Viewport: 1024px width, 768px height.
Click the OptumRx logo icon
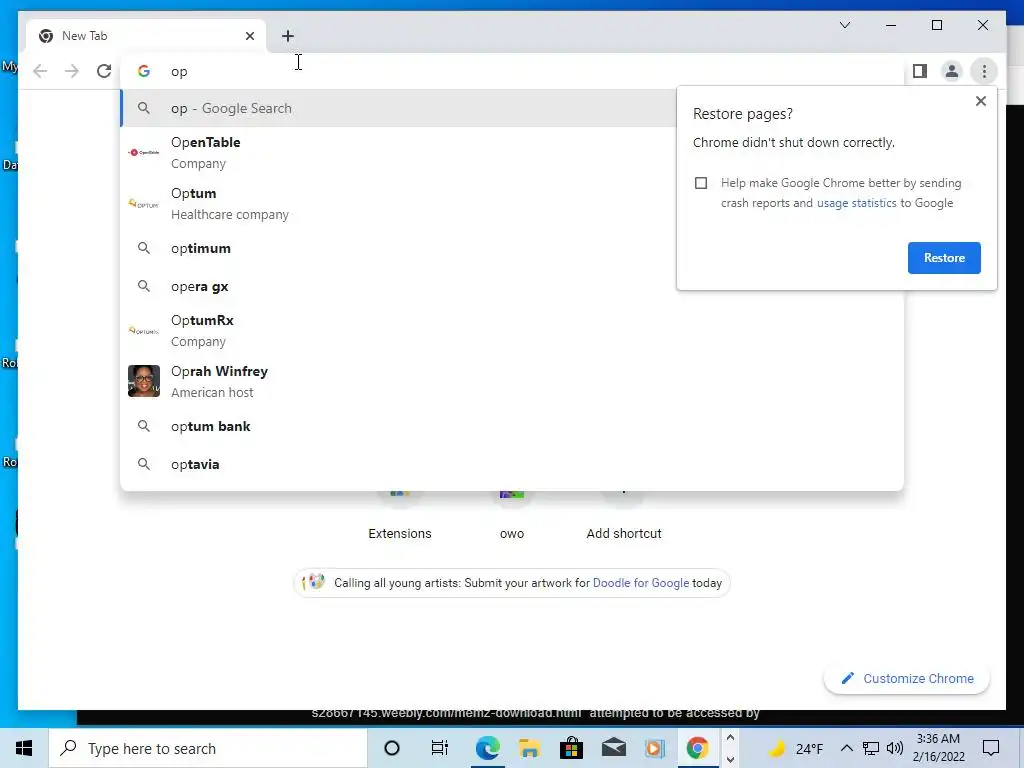click(x=144, y=330)
